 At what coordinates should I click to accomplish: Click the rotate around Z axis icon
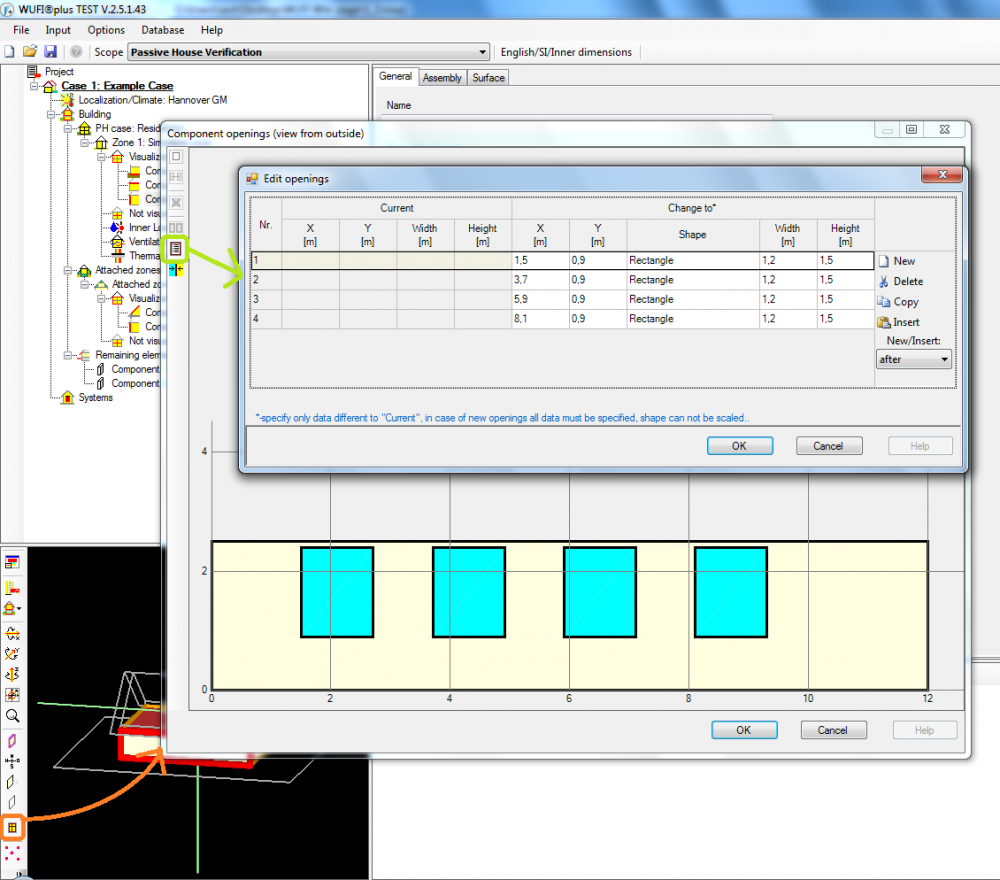point(13,674)
